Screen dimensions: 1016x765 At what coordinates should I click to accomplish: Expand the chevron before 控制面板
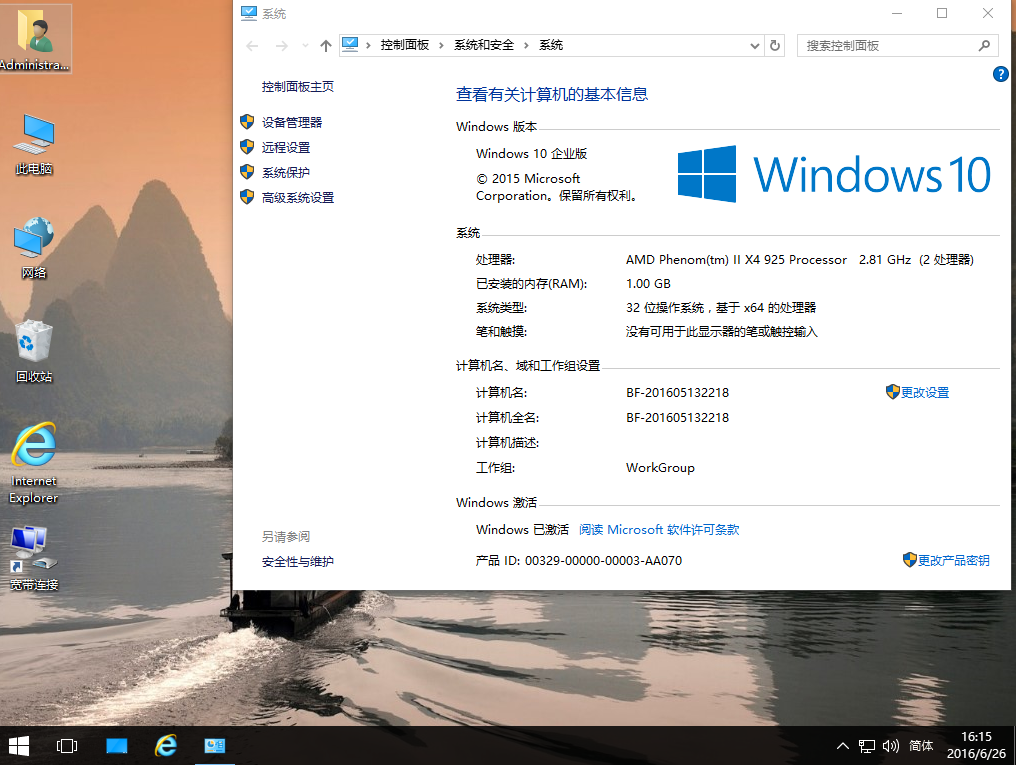pyautogui.click(x=368, y=45)
